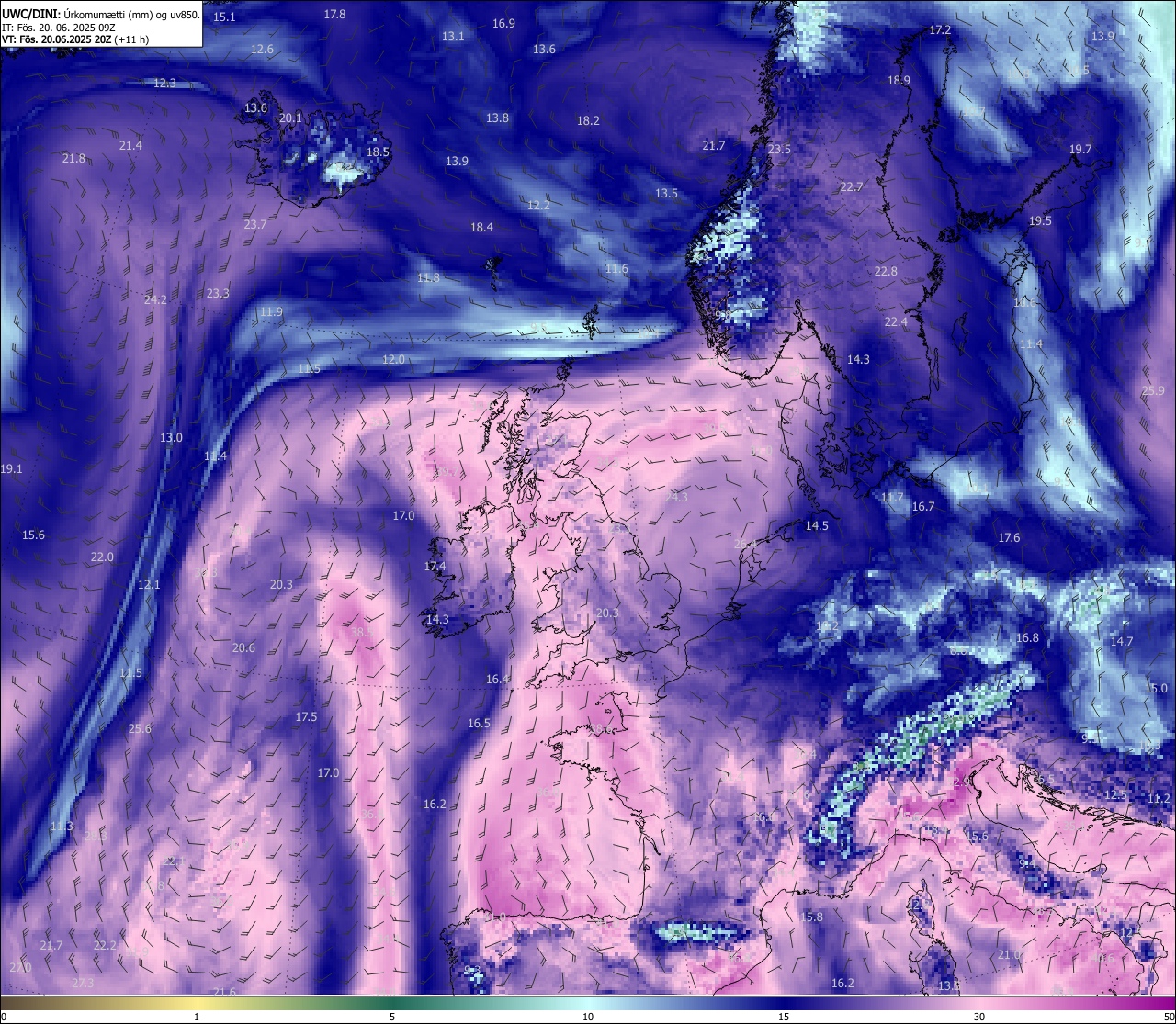Pick the 22.0 value label

point(102,557)
